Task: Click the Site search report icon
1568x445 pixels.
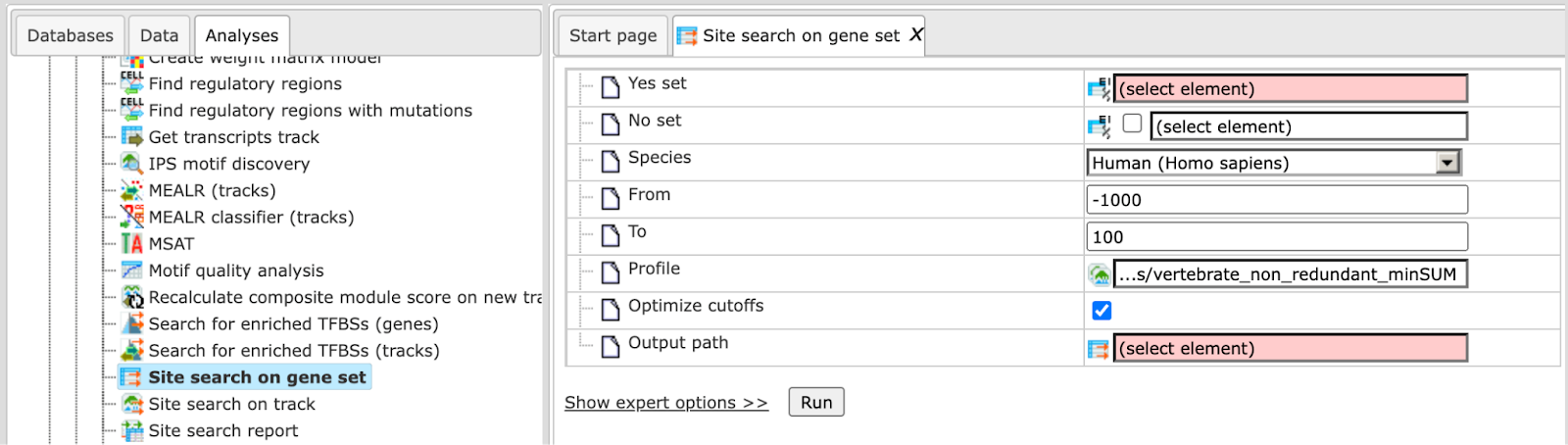Action: point(132,430)
